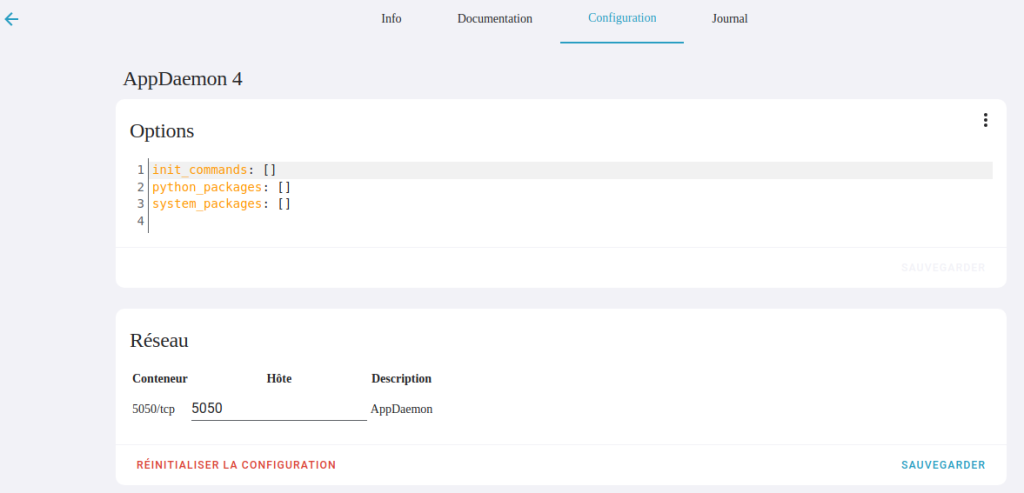Go back using the arrow icon
Screen dimensions: 1024x493
point(12,19)
